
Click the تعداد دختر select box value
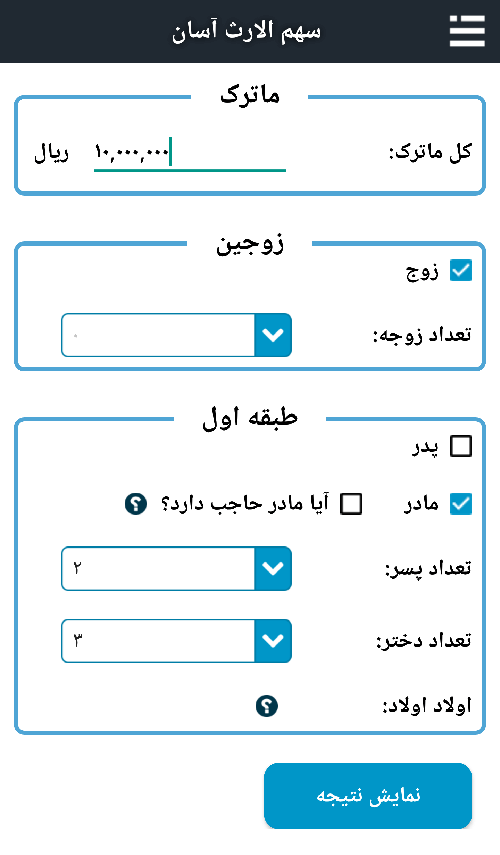click(158, 641)
